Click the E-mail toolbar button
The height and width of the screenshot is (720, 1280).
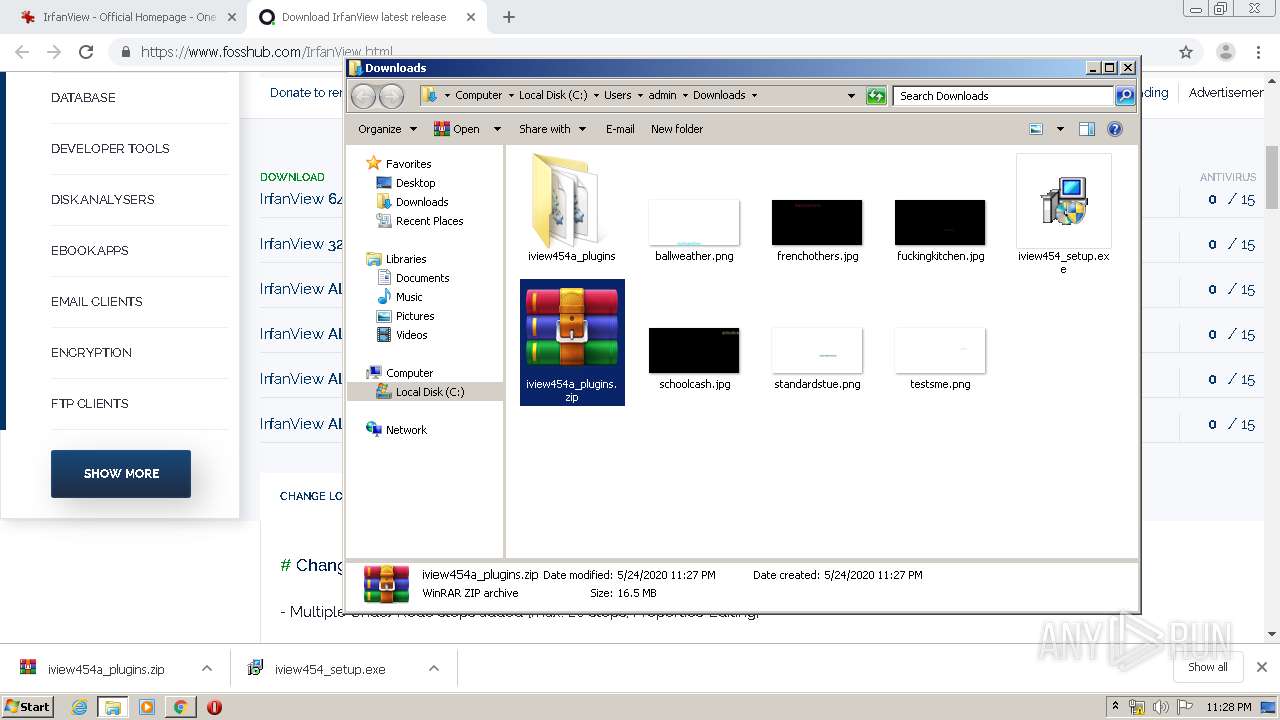[x=620, y=129]
